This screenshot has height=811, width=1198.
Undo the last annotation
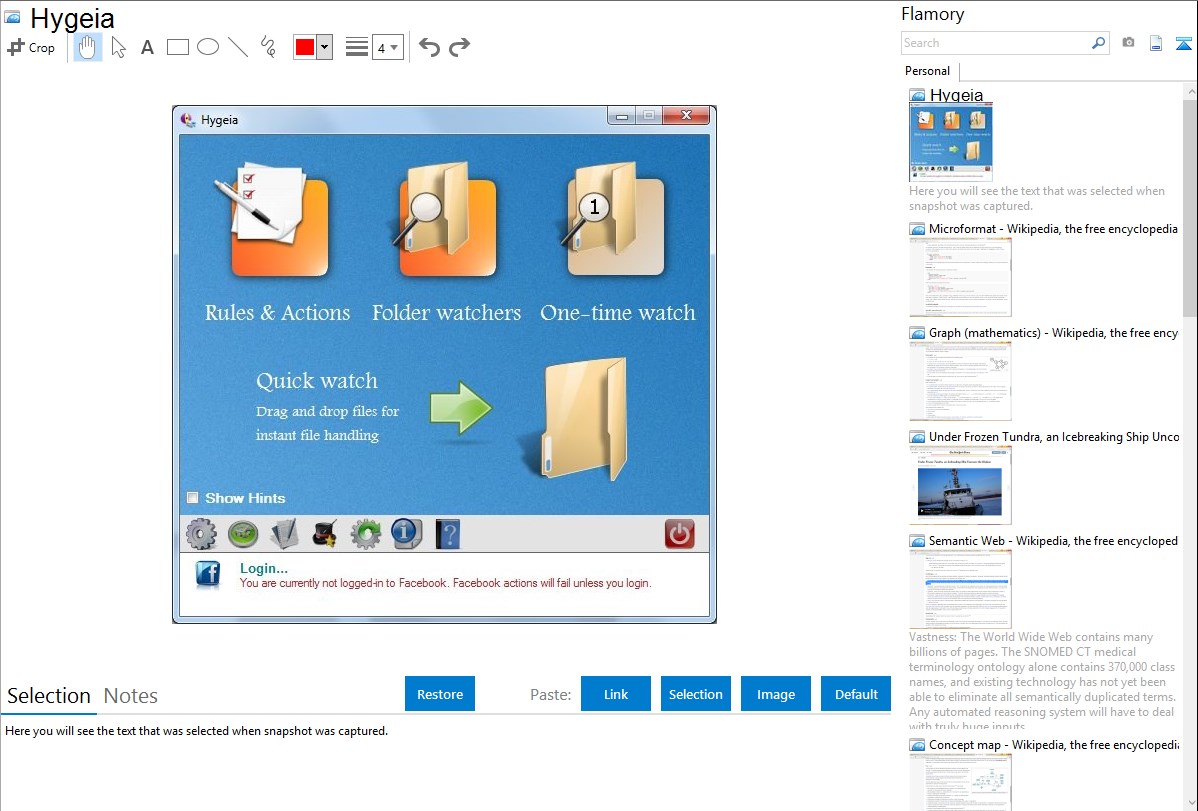429,47
